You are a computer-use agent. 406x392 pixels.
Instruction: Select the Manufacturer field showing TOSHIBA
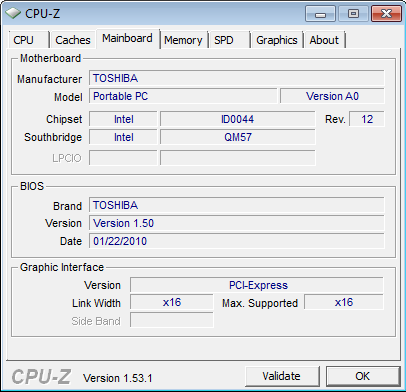point(237,78)
